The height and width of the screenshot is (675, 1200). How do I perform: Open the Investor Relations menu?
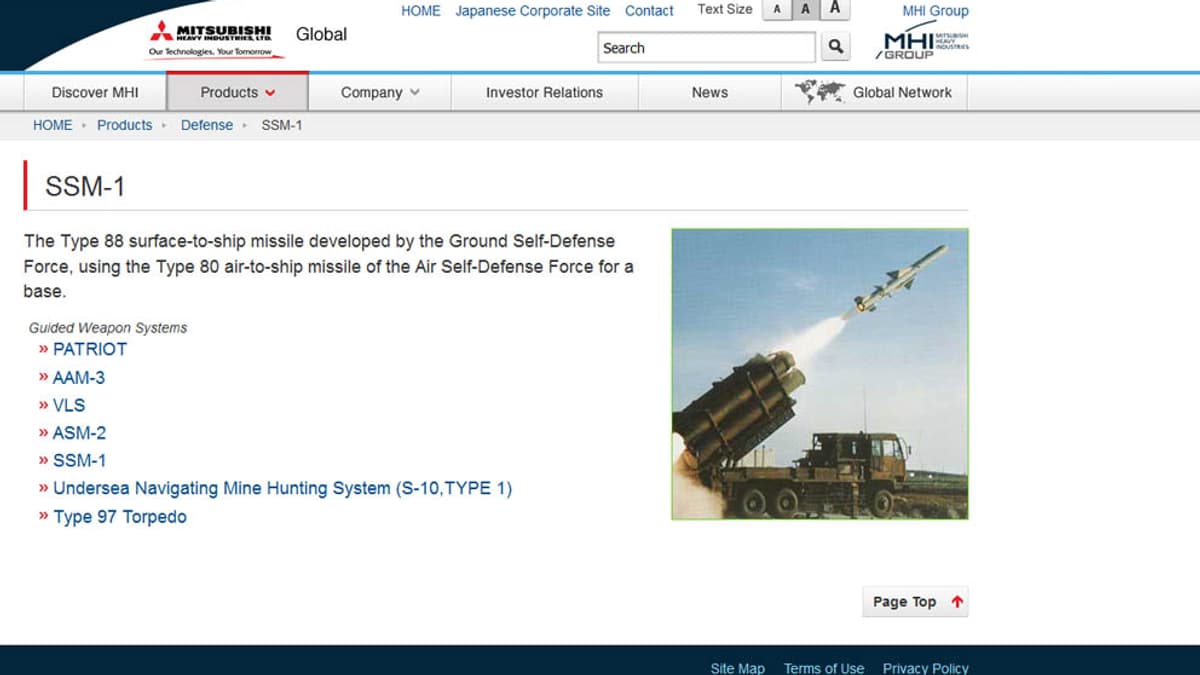[544, 92]
